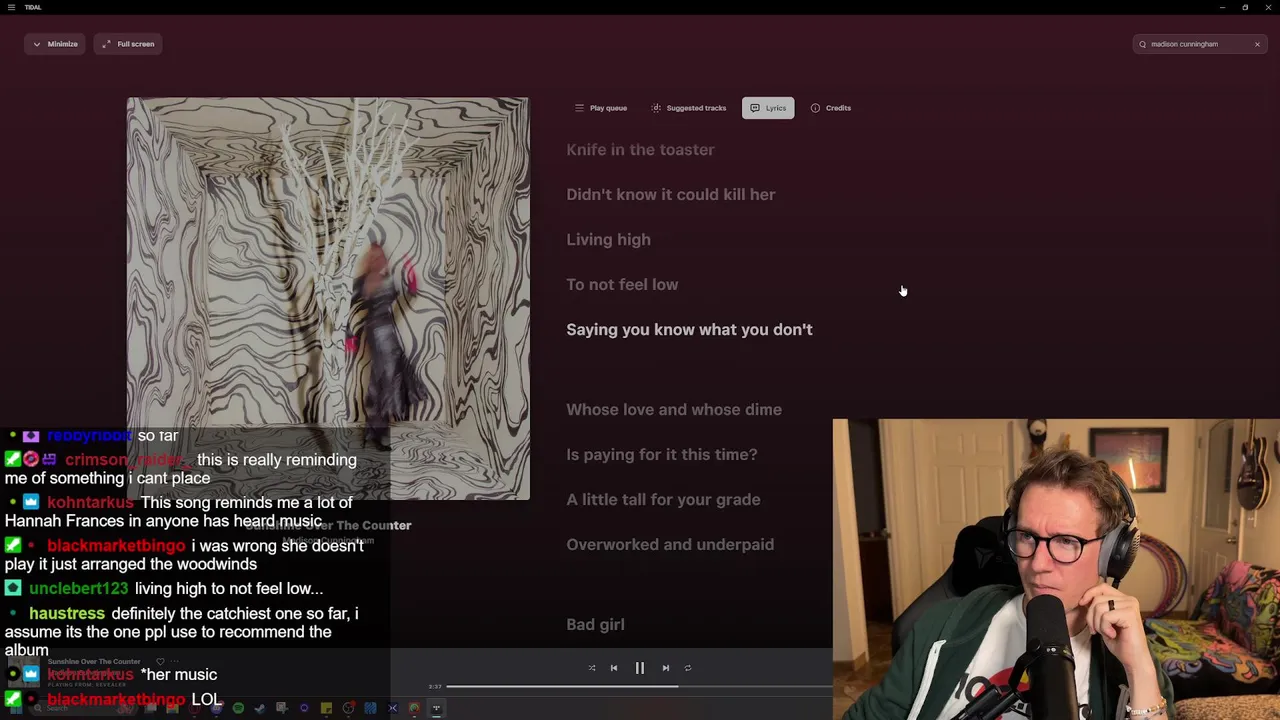Open Steam from the taskbar
Screen dimensions: 1280x720
click(260, 708)
